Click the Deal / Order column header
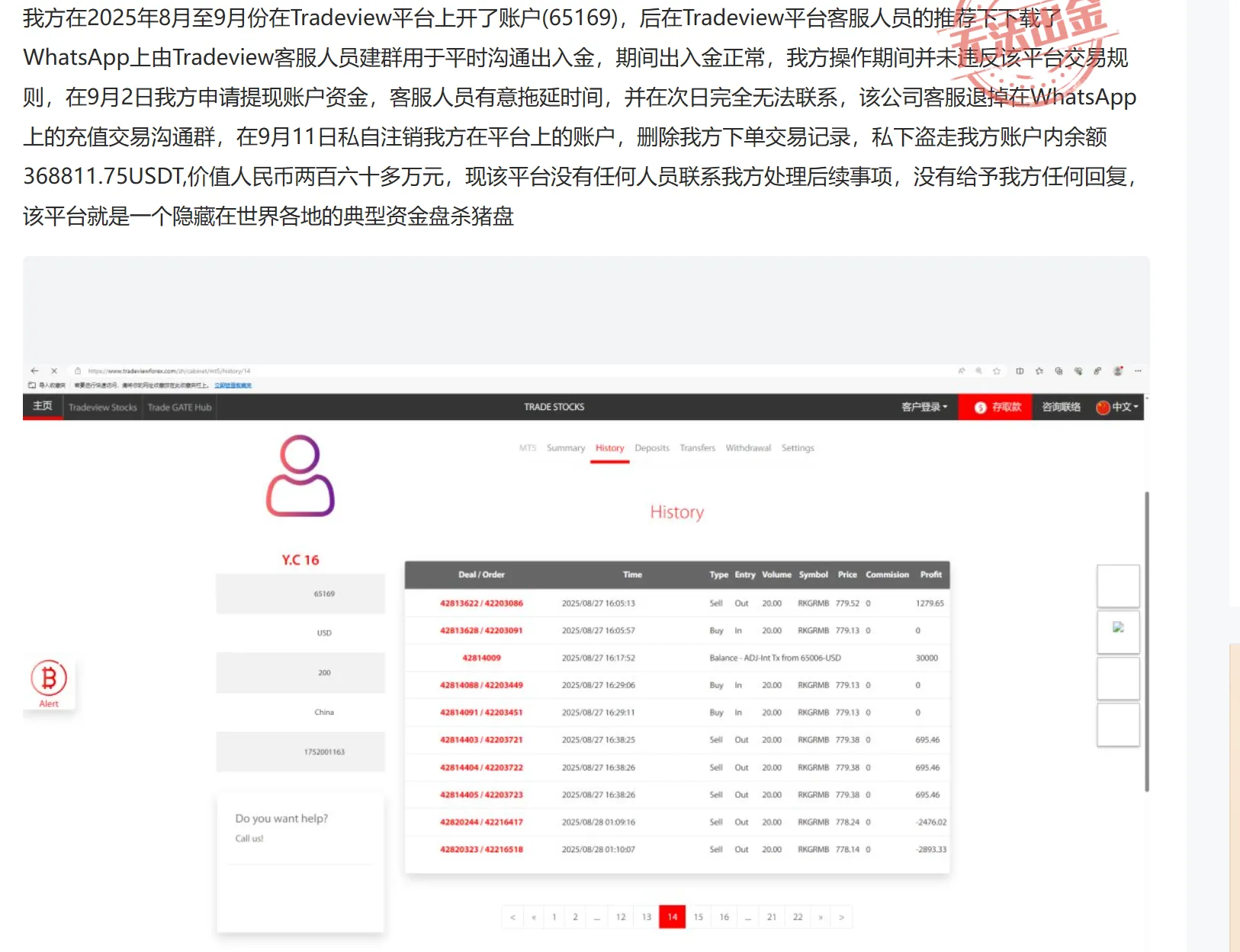Image resolution: width=1240 pixels, height=952 pixels. point(481,575)
